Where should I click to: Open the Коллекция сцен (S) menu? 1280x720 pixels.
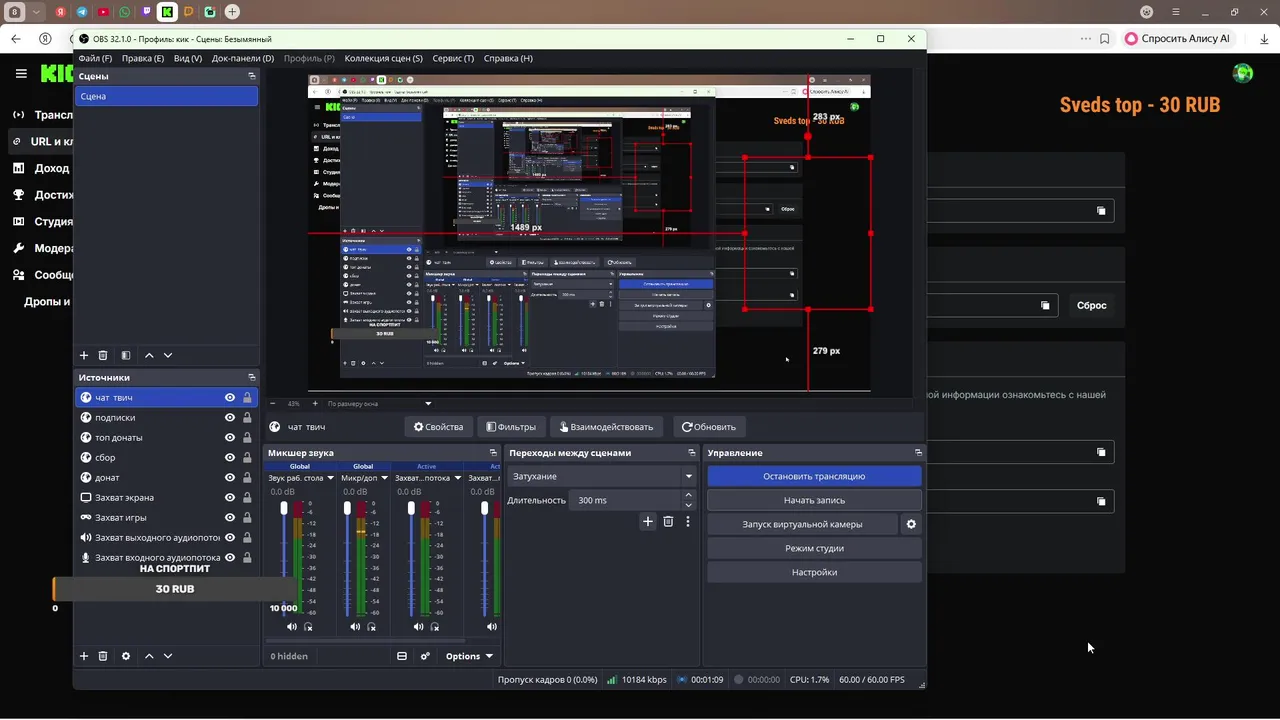[x=384, y=58]
